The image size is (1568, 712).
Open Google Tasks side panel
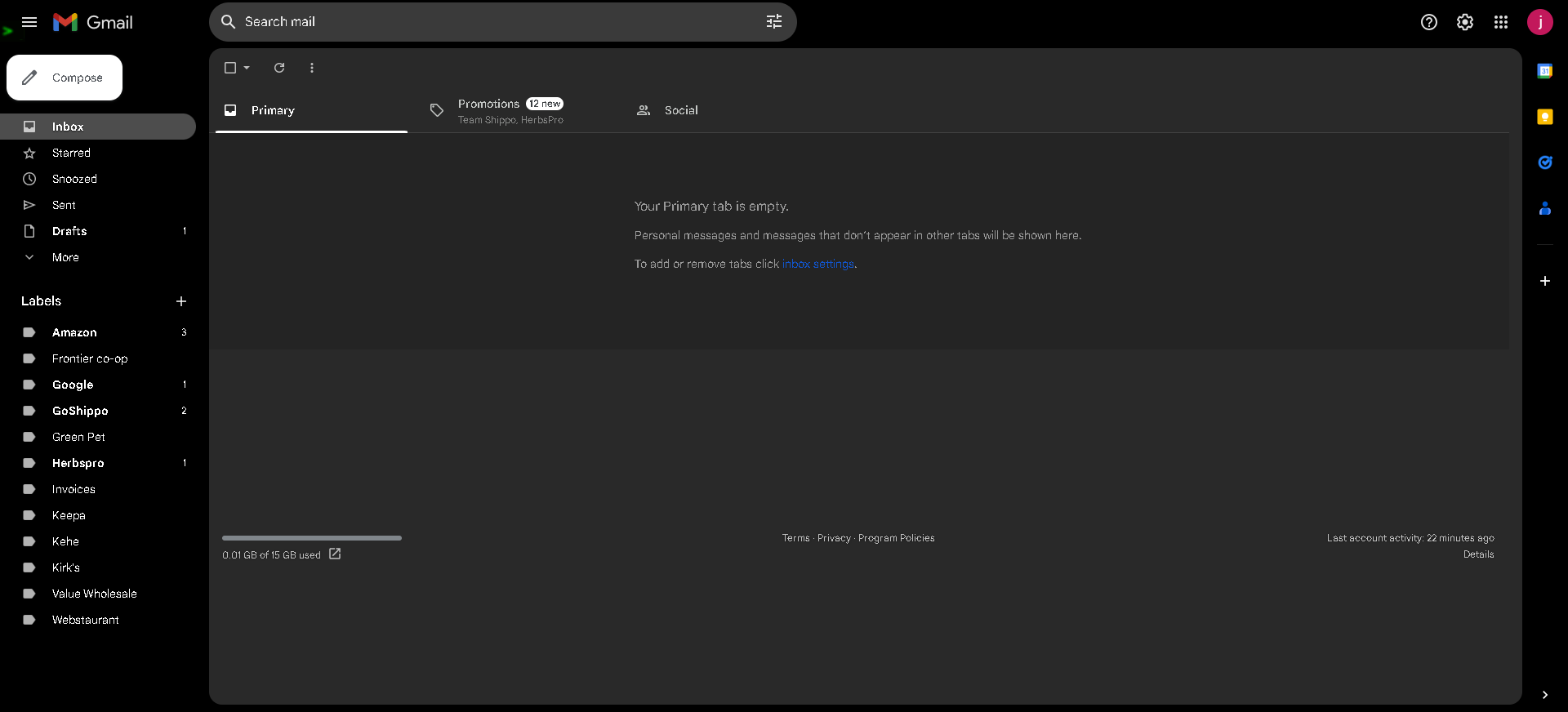tap(1545, 162)
